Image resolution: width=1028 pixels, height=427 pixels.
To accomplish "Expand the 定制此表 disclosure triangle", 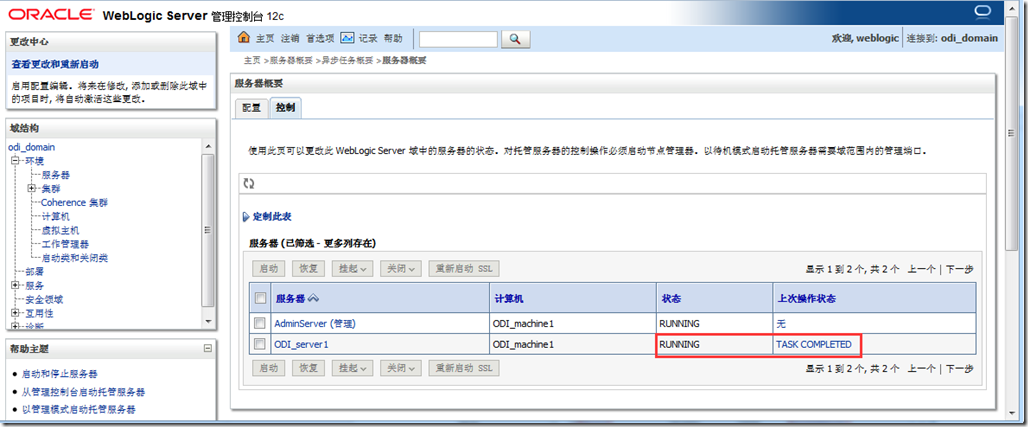I will pyautogui.click(x=246, y=217).
